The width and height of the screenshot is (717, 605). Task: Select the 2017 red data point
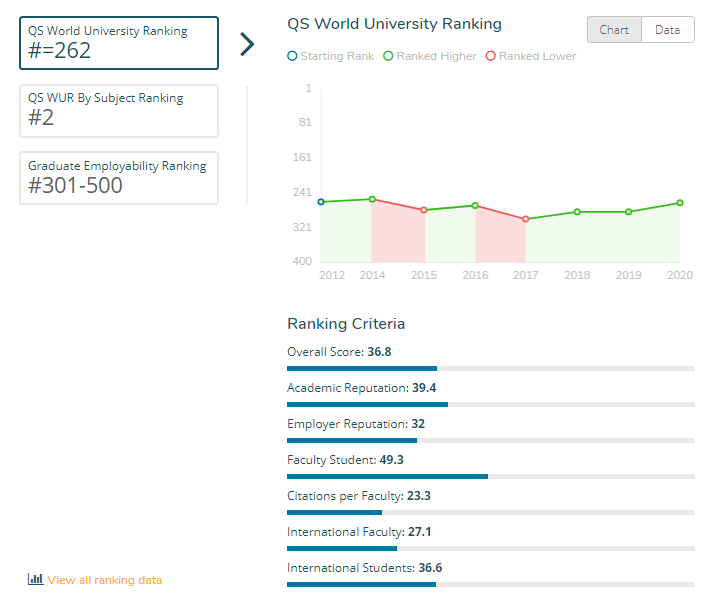(x=526, y=219)
